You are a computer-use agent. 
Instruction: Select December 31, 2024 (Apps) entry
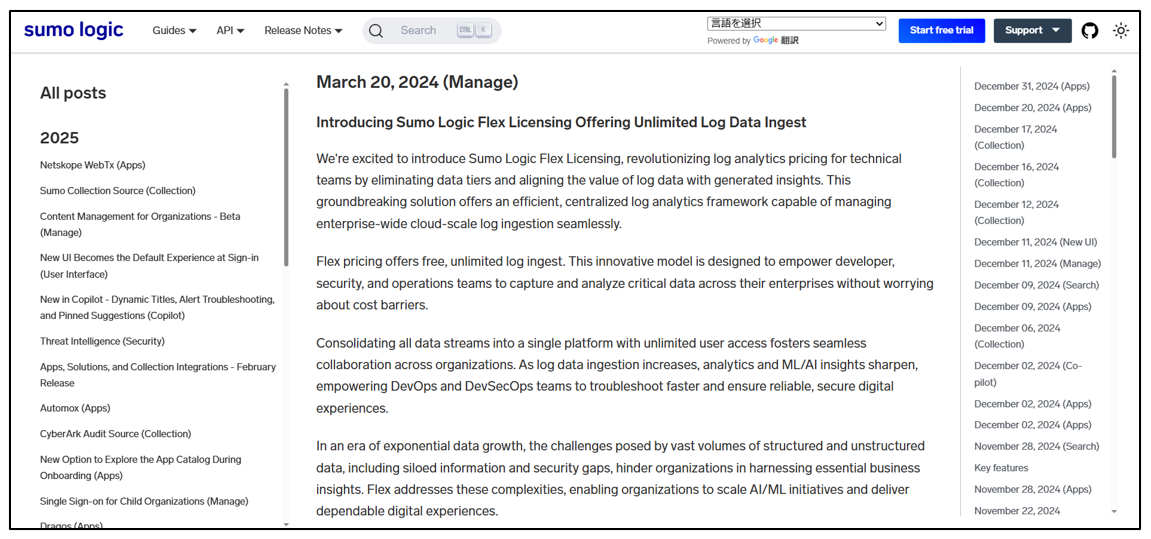pos(1032,87)
